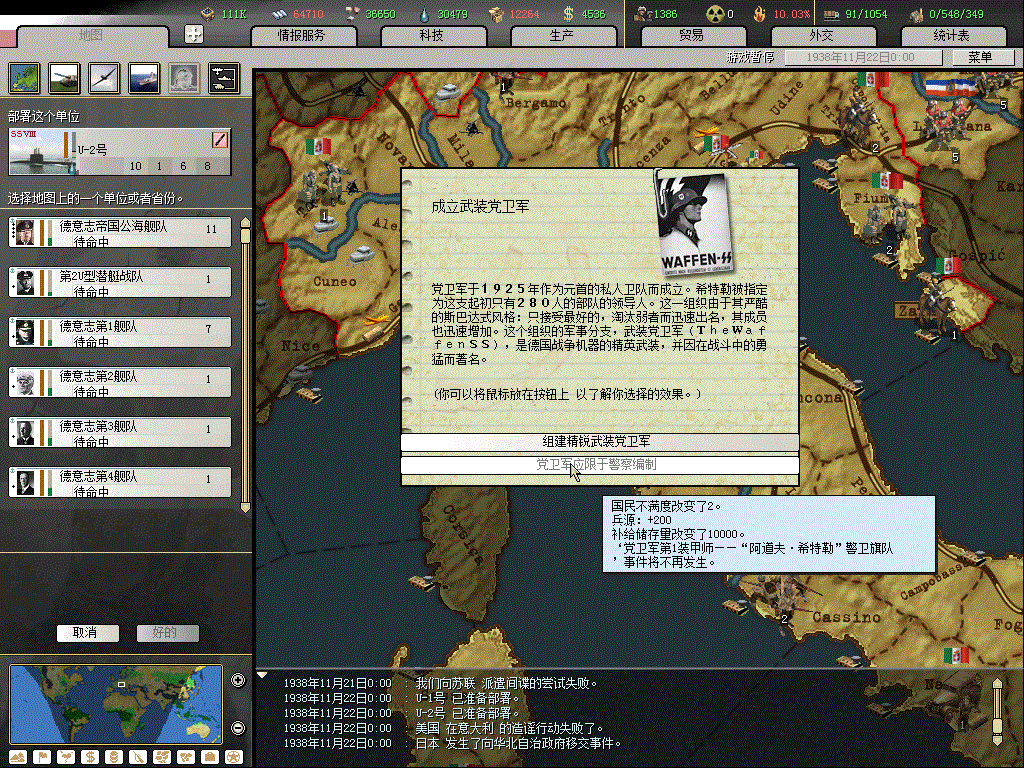Select the aircraft units filter icon
This screenshot has height=768, width=1024.
click(103, 77)
